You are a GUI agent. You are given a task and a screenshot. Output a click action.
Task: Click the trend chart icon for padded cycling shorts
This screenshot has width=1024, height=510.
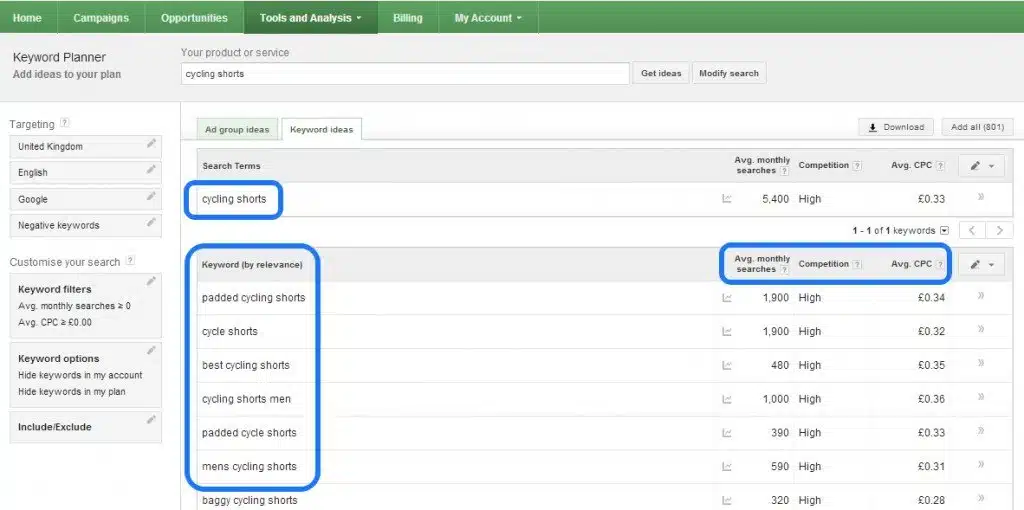click(x=727, y=298)
